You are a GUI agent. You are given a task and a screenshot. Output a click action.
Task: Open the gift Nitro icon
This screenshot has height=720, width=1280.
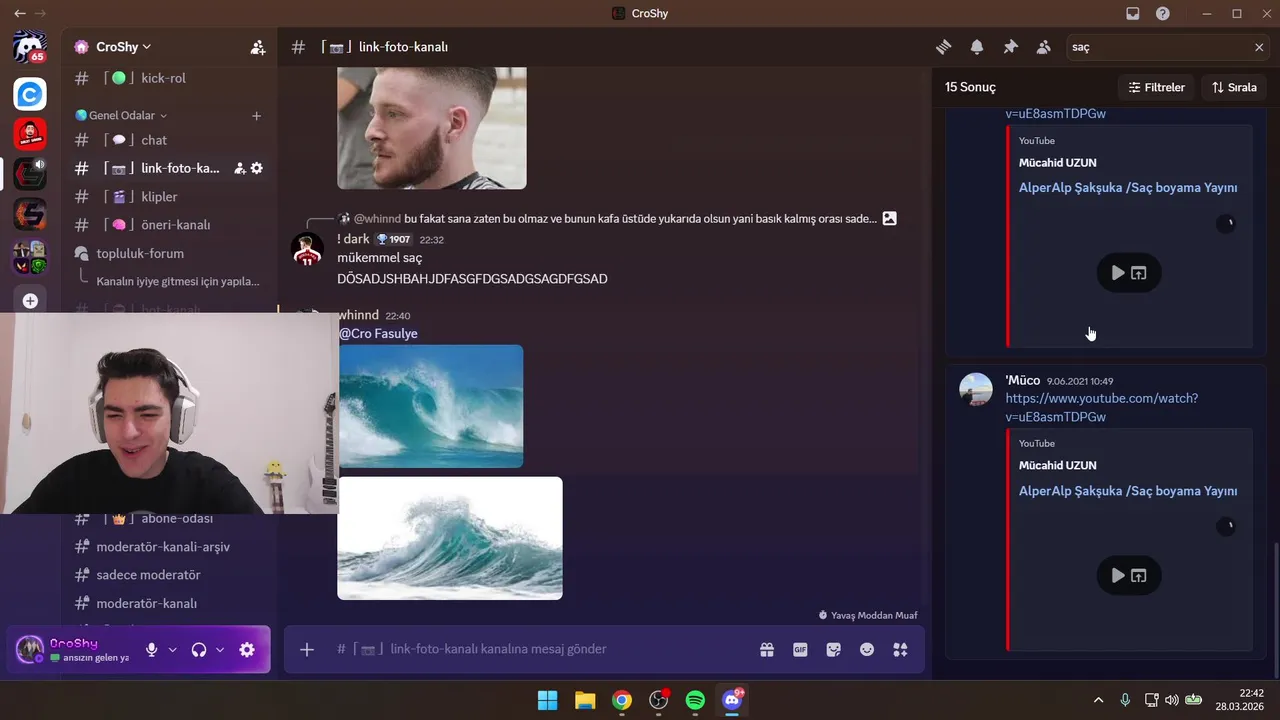(x=767, y=649)
